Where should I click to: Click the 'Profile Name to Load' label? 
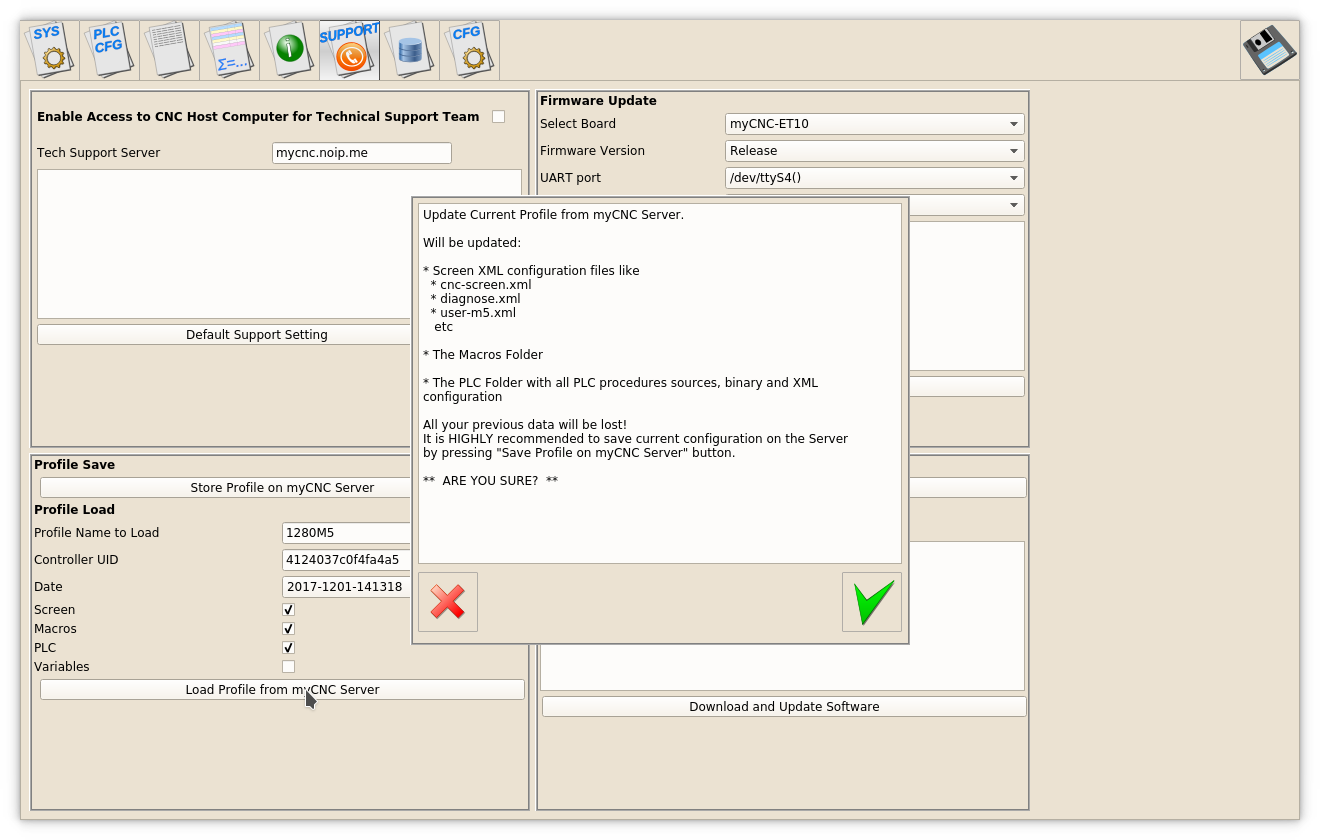(x=96, y=533)
